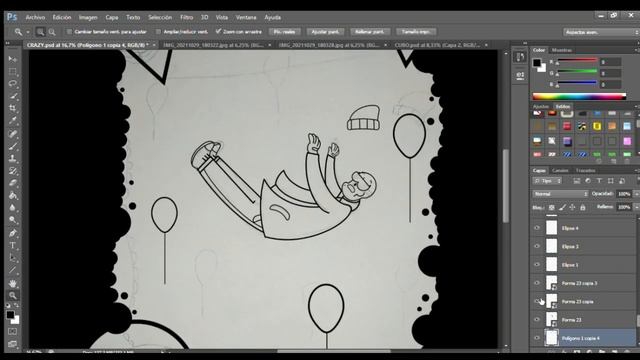Open the History panel icon
Image resolution: width=640 pixels, height=360 pixels.
520,57
